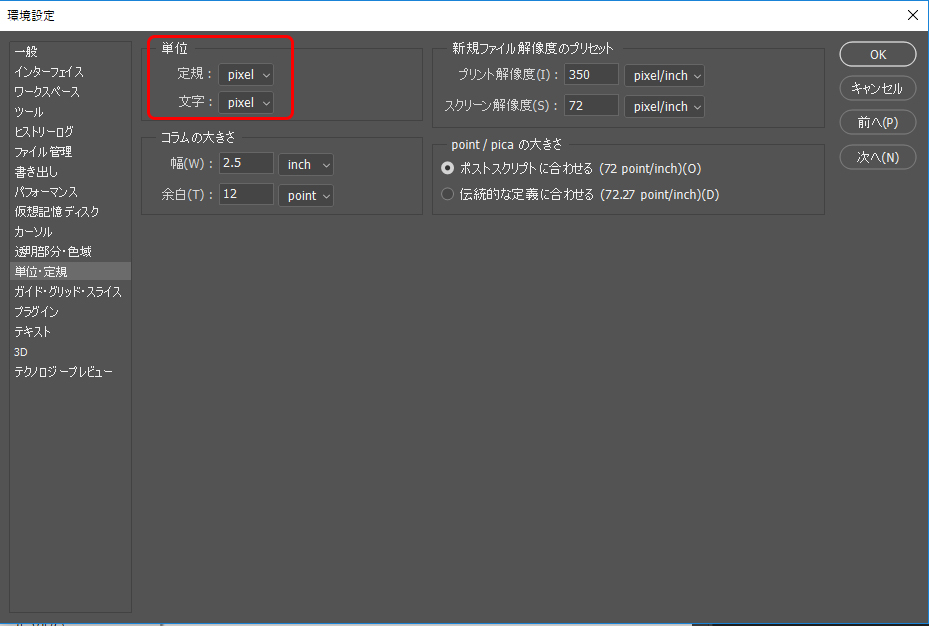The image size is (929, 626).
Task: Click the 幅(W) input field
Action: [246, 163]
